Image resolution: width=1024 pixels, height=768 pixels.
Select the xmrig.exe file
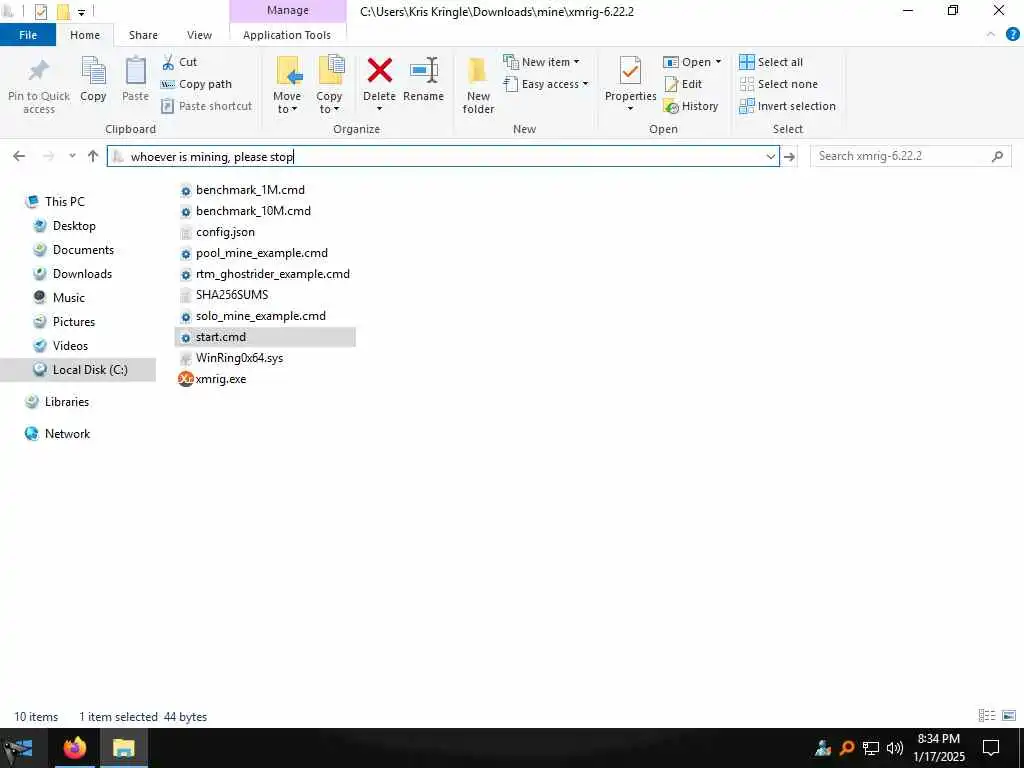click(x=221, y=379)
